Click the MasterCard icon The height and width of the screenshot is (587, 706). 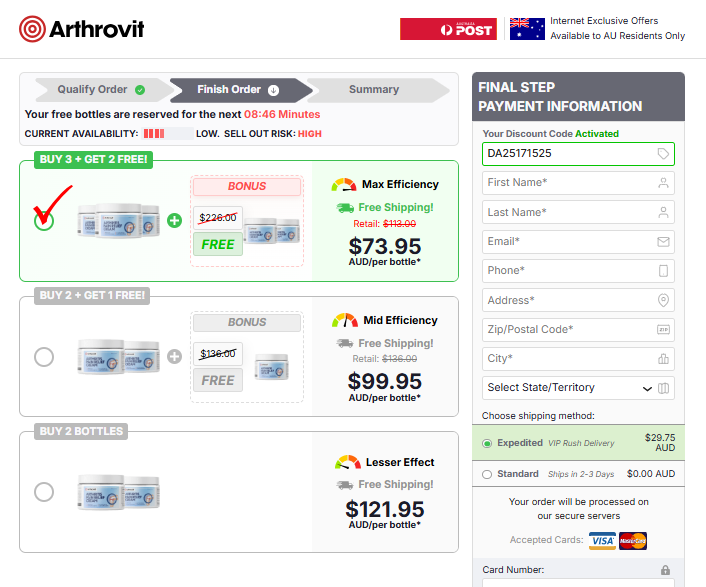coord(633,541)
